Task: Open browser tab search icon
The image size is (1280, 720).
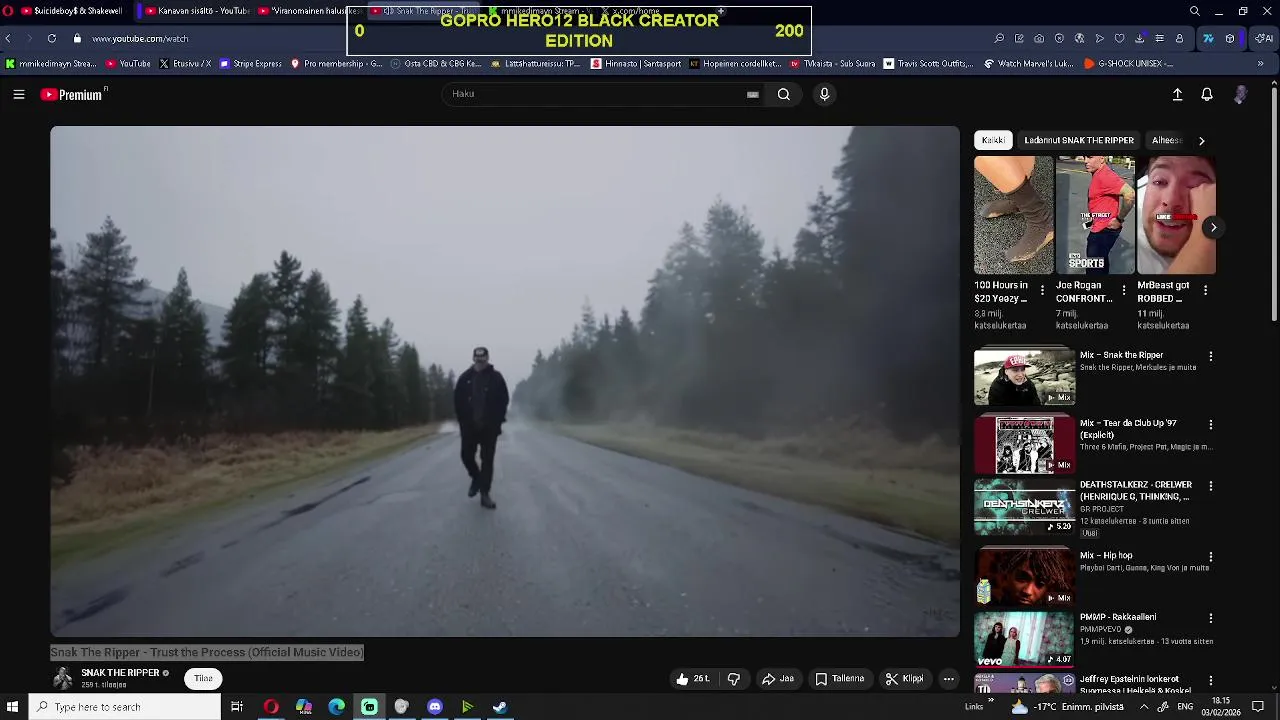Action: tap(1194, 11)
